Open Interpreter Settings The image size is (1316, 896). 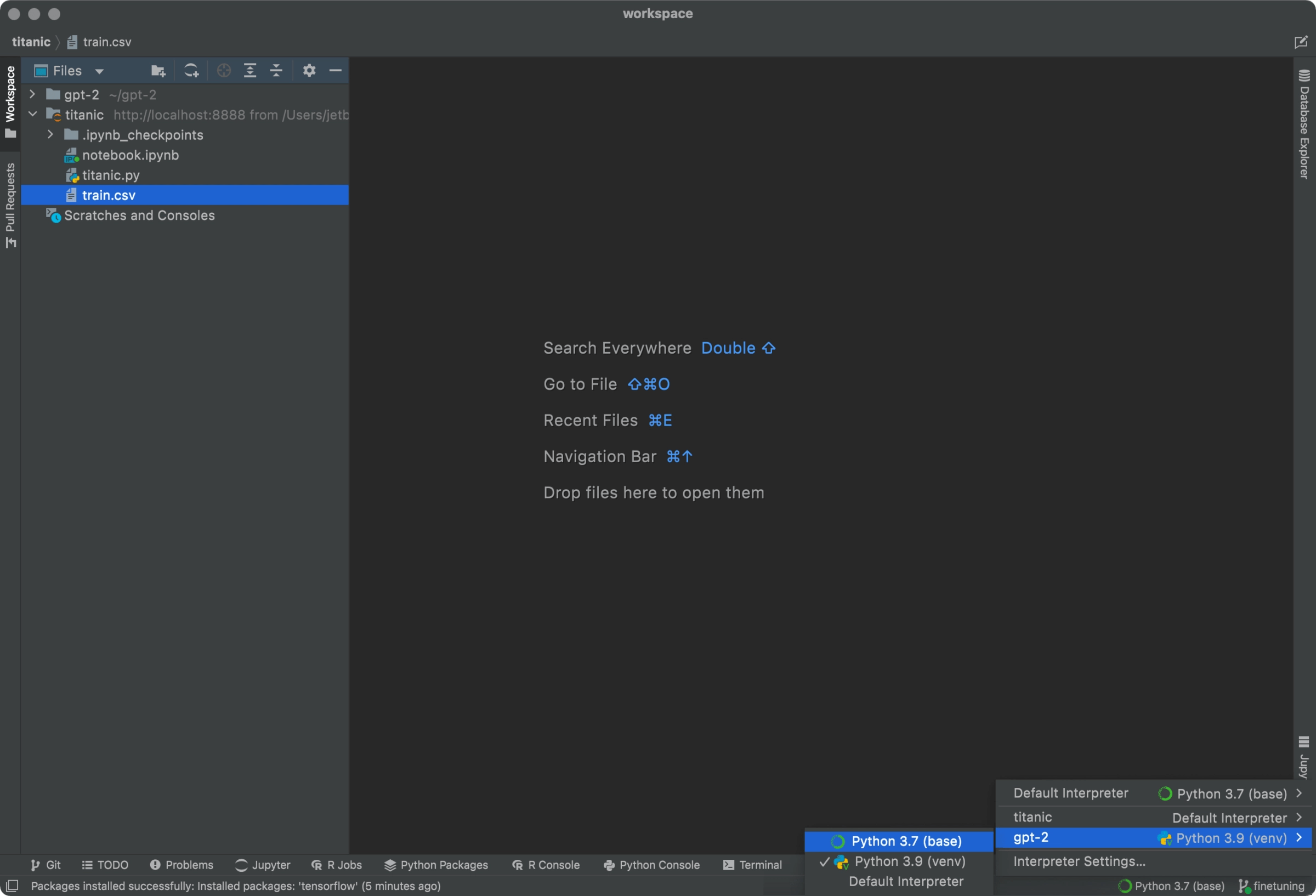tap(1077, 861)
